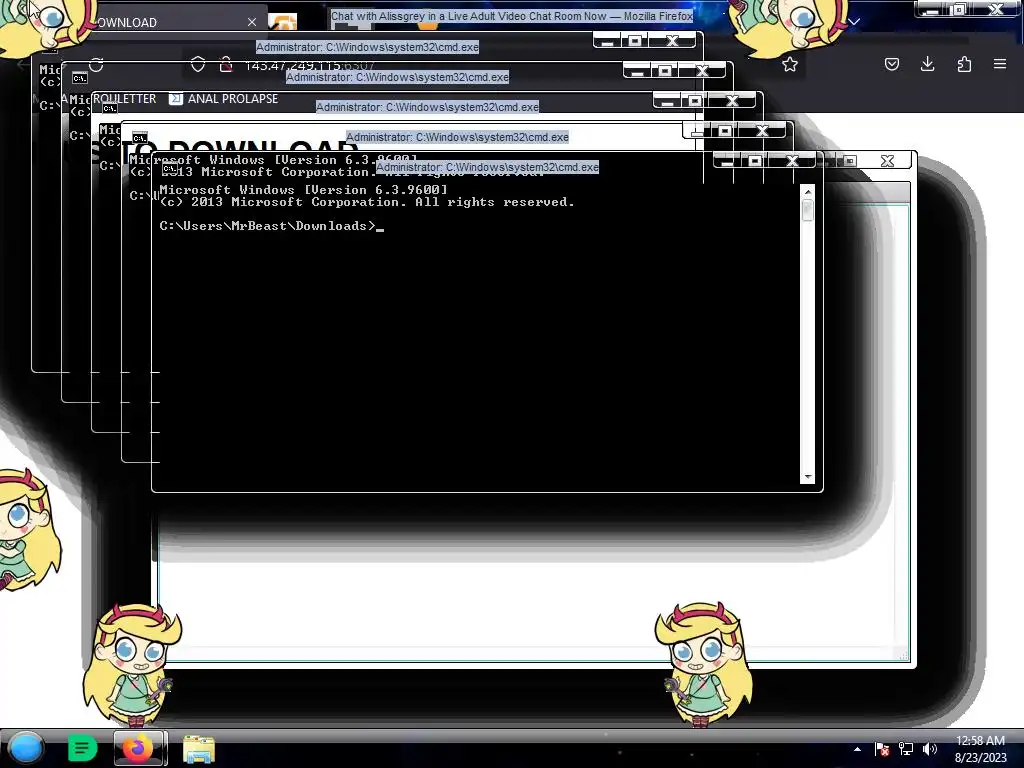
Task: Open network status tray icon
Action: tap(906, 749)
